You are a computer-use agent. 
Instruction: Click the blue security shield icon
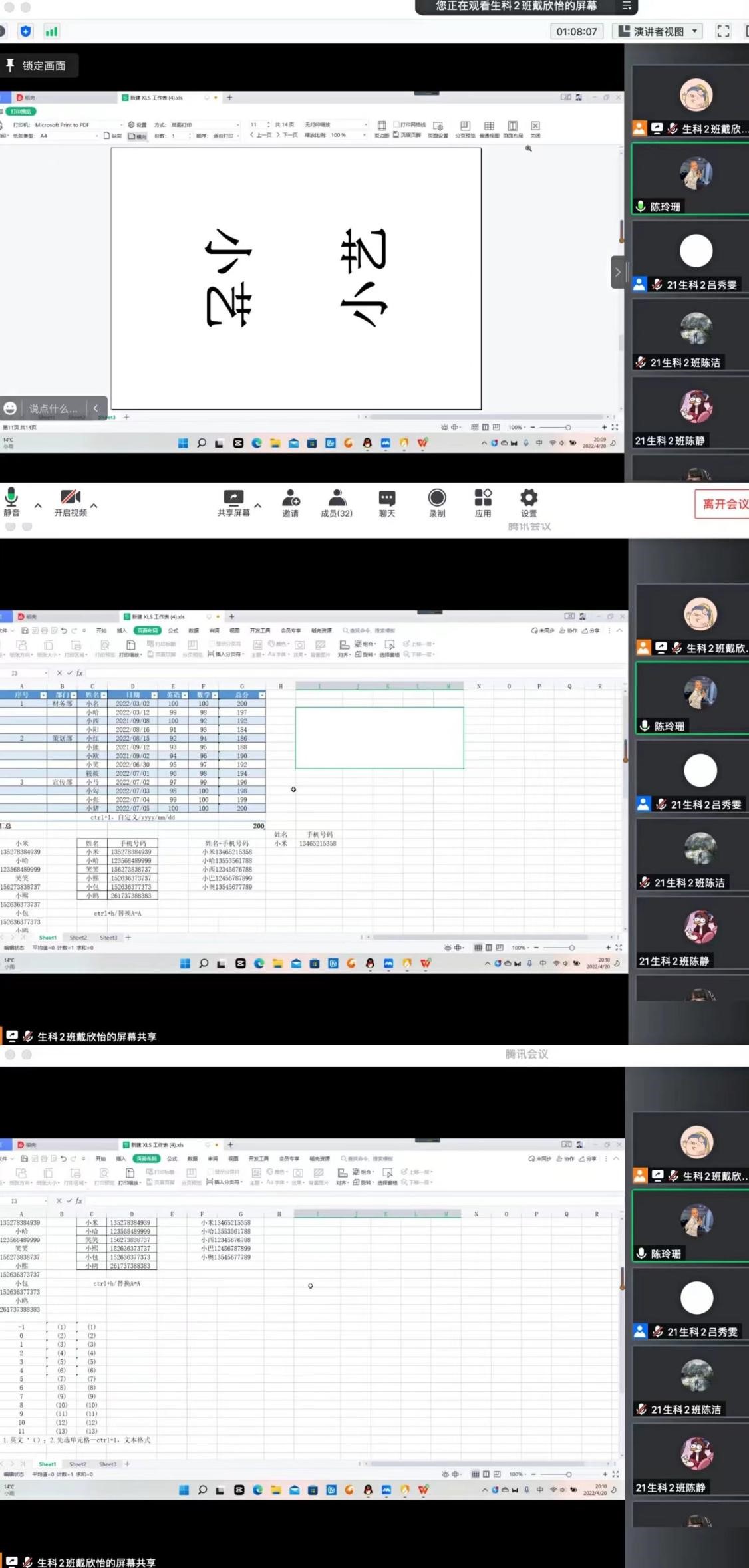[x=25, y=31]
